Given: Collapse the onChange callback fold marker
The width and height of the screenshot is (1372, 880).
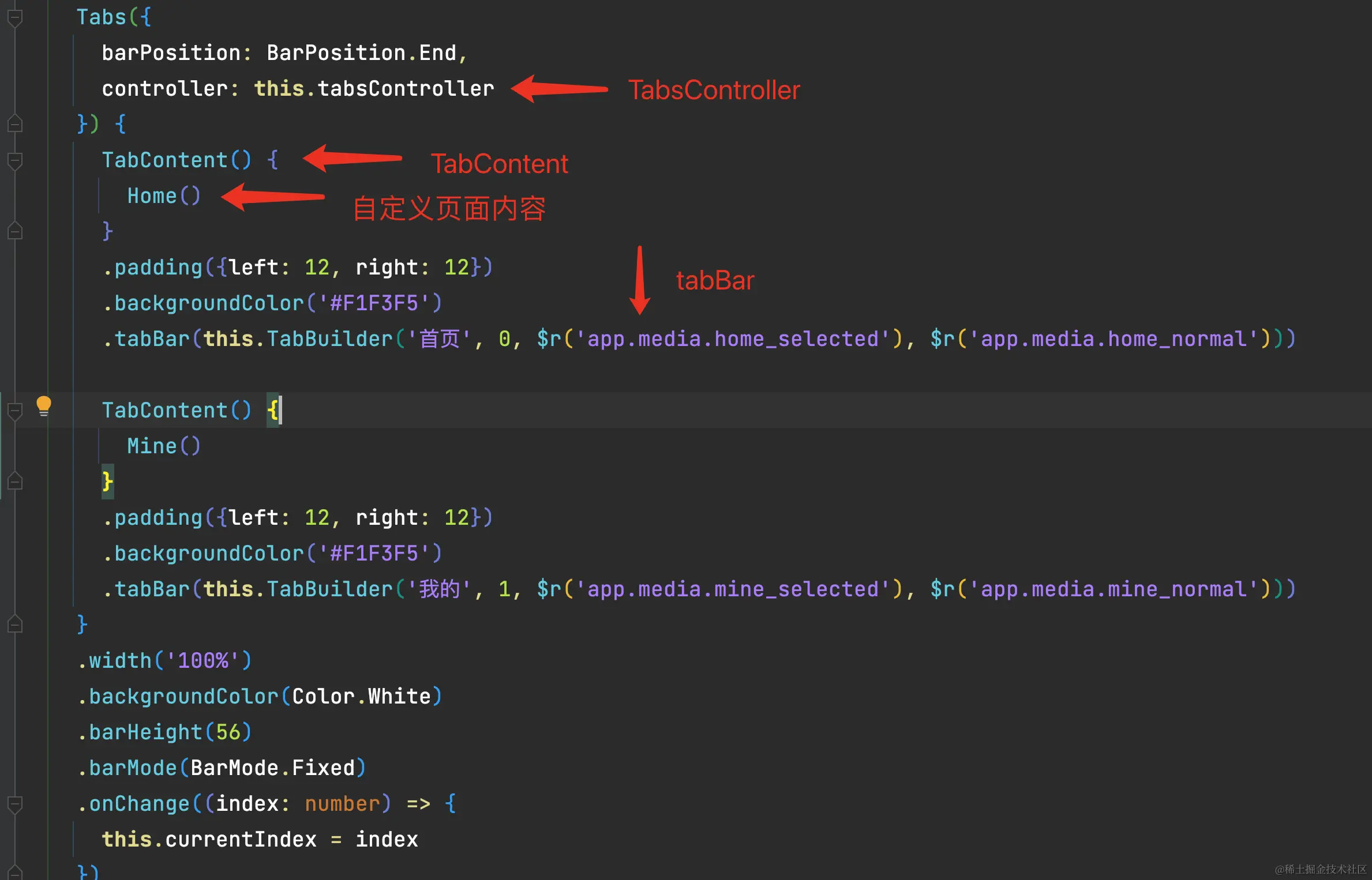Looking at the screenshot, I should [x=15, y=804].
